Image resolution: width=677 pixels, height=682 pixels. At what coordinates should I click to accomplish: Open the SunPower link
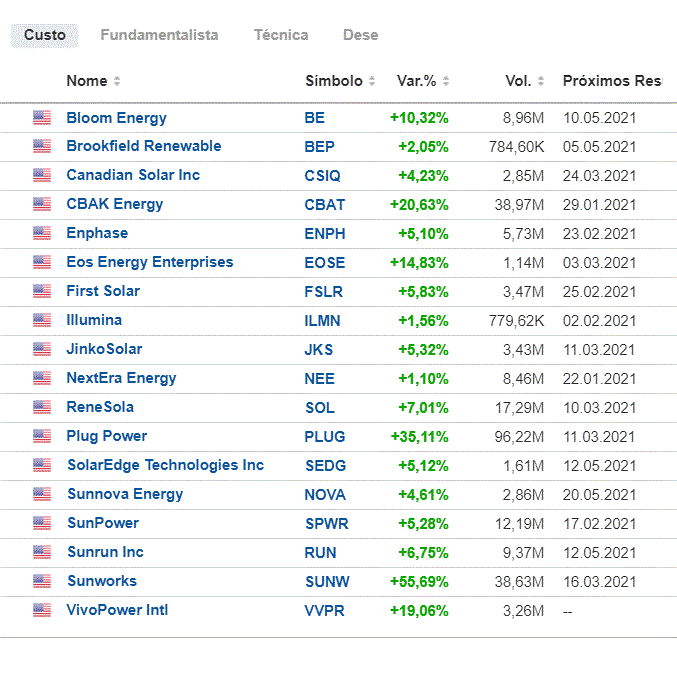tap(103, 523)
